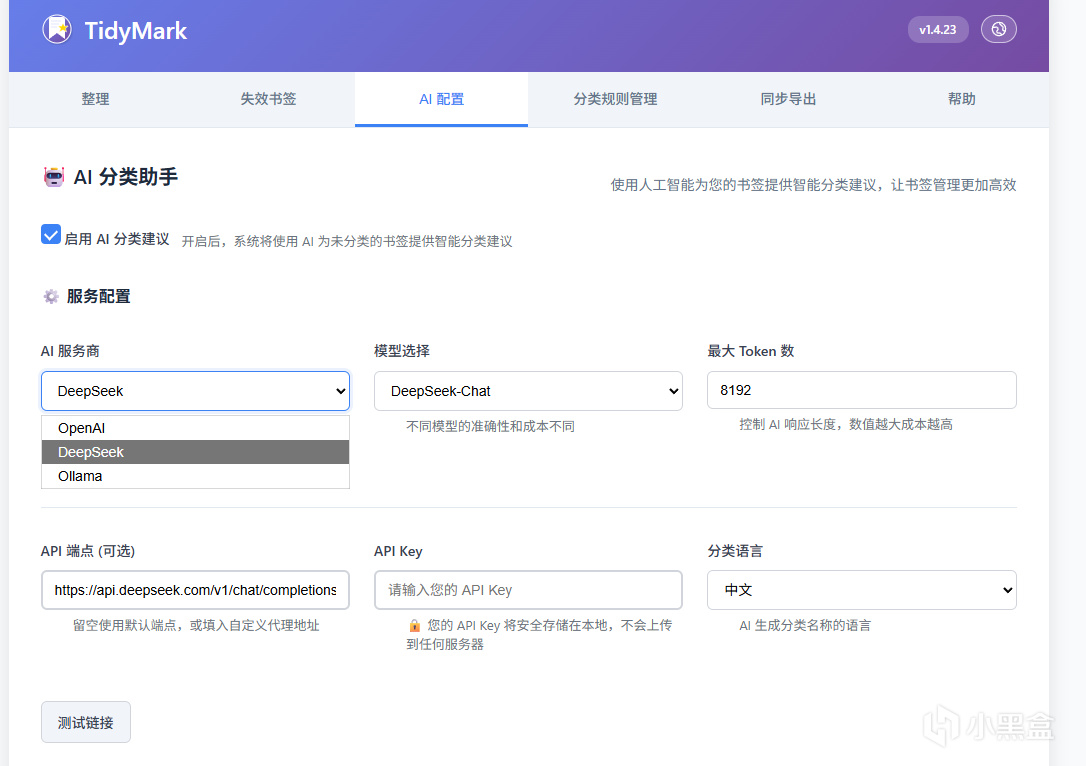
Task: Click the robot icon beside AI 分类助手
Action: [54, 177]
